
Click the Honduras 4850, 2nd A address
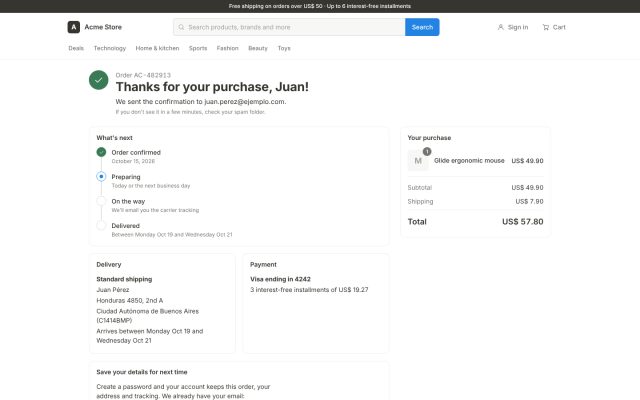[x=130, y=300]
